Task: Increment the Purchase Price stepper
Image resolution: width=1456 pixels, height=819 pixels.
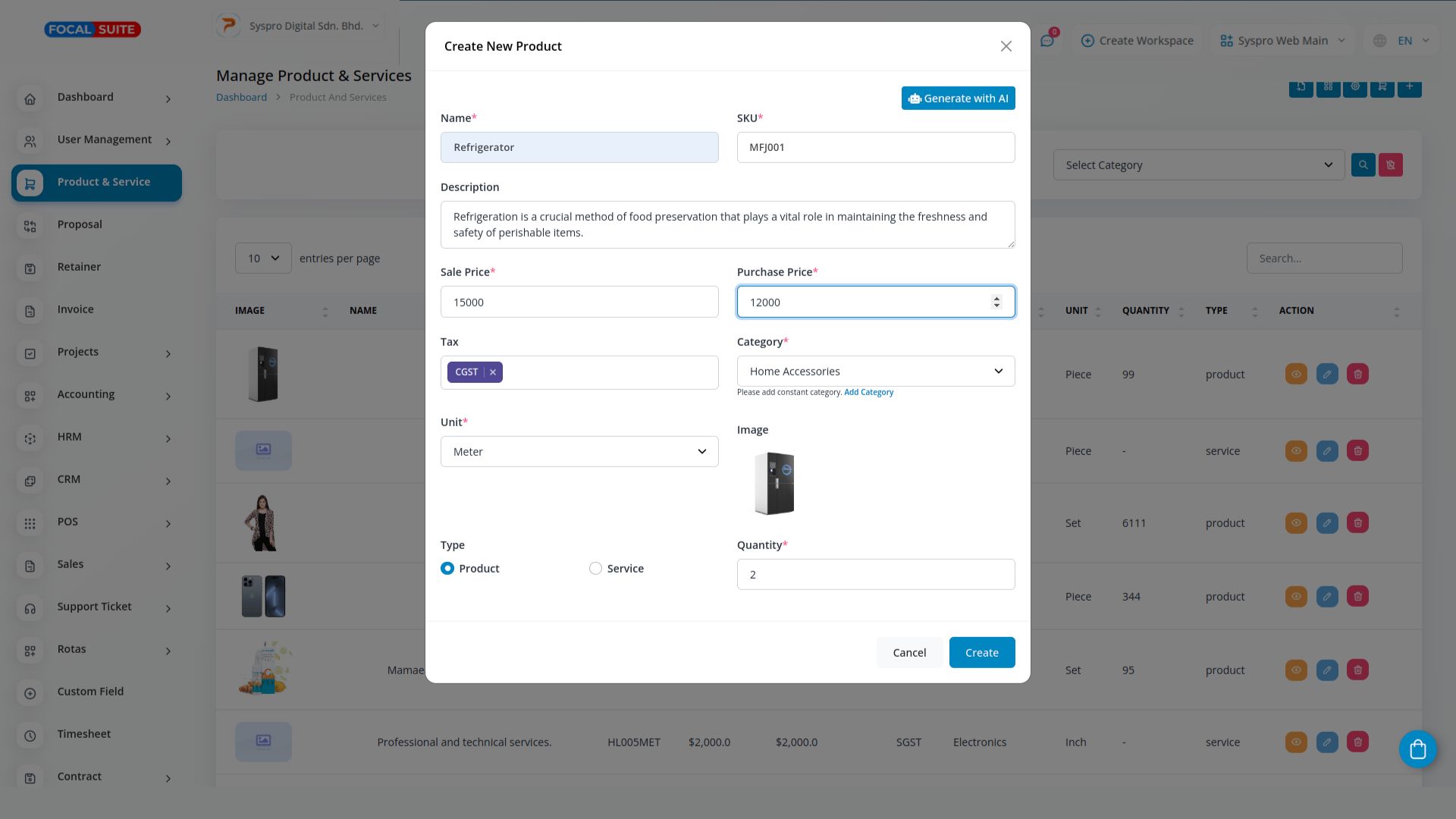Action: coord(996,298)
